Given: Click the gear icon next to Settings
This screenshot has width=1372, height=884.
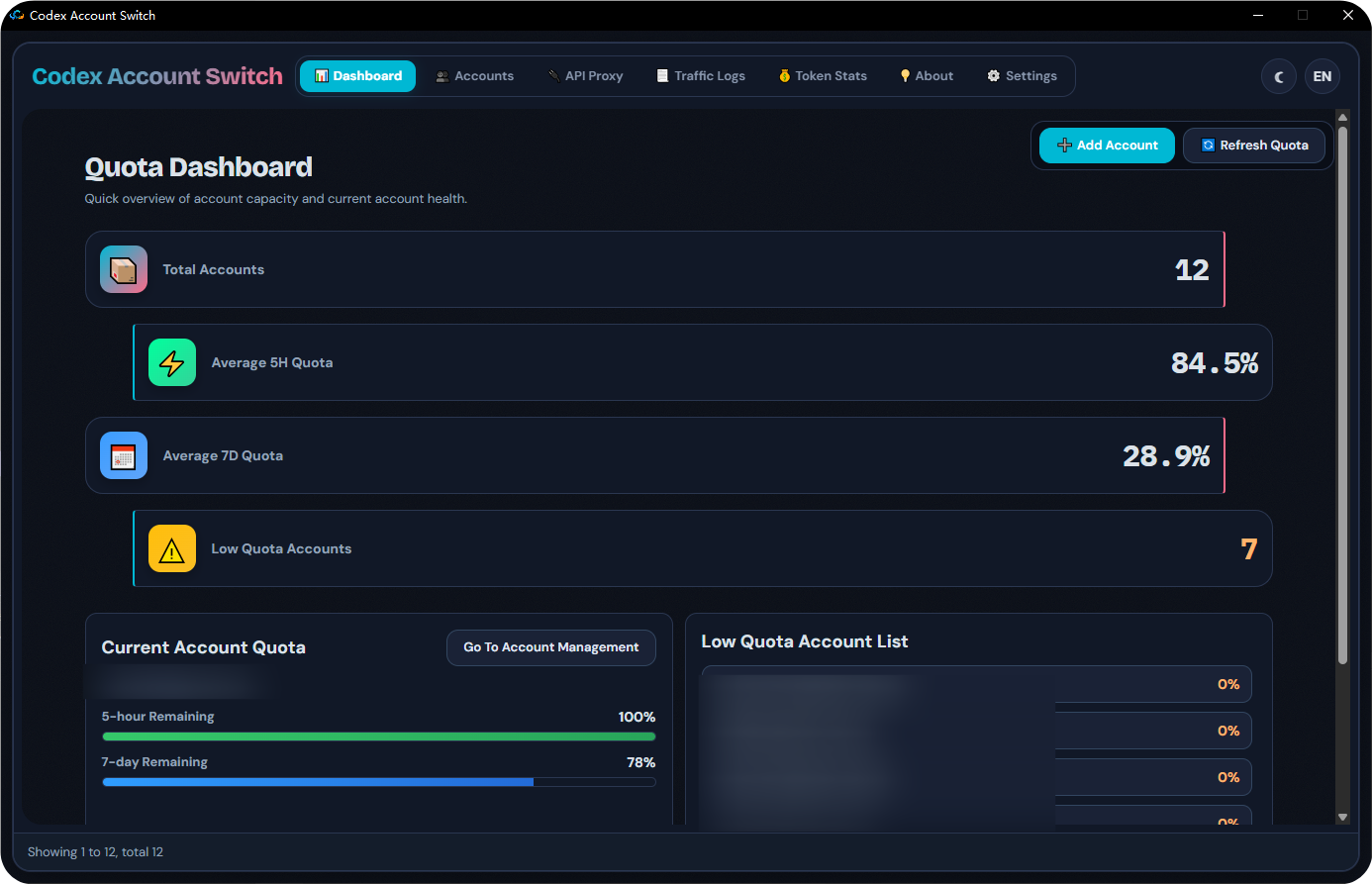Looking at the screenshot, I should (x=992, y=75).
